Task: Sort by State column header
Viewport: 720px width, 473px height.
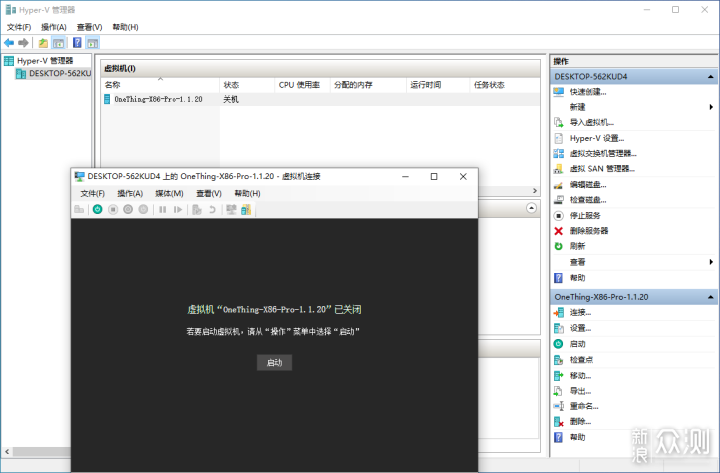Action: 247,85
